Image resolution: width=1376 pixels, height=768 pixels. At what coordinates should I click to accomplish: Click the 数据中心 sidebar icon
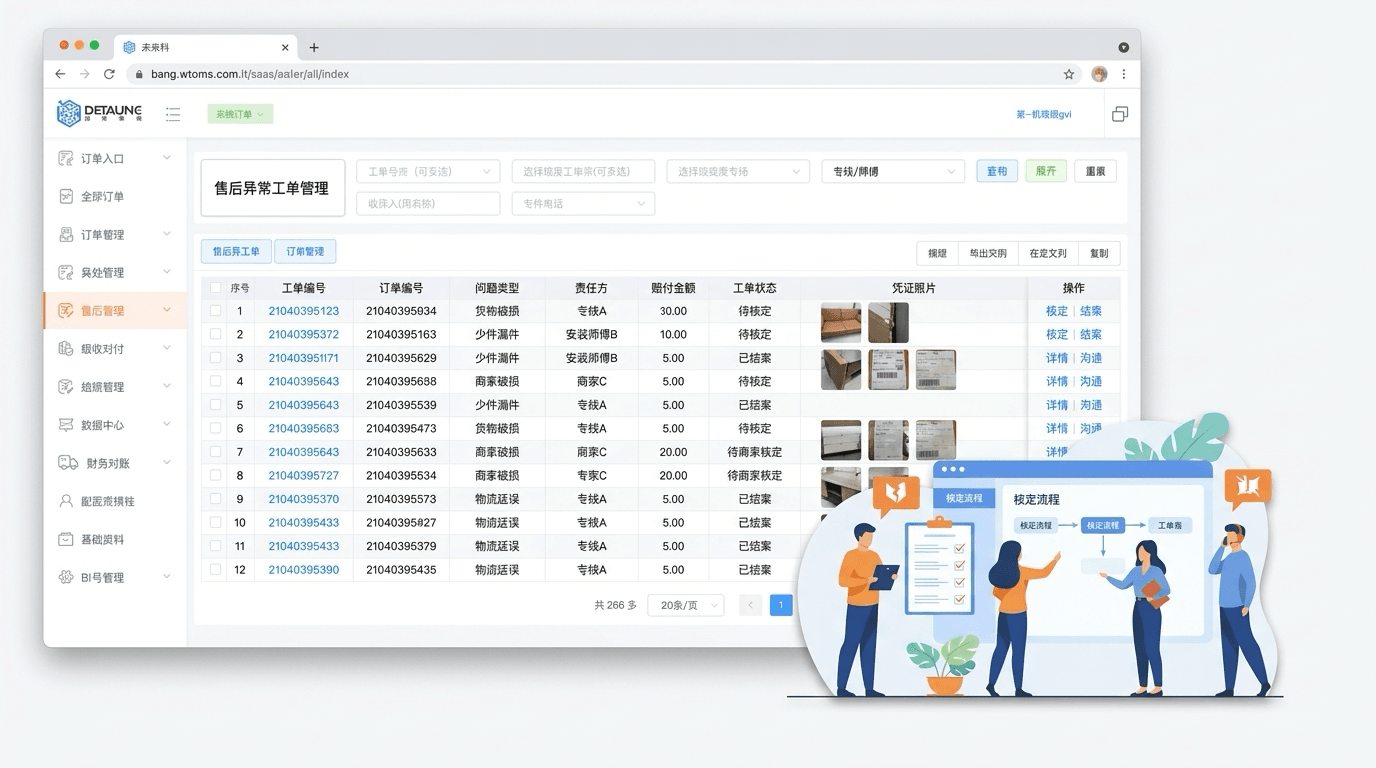click(x=66, y=425)
